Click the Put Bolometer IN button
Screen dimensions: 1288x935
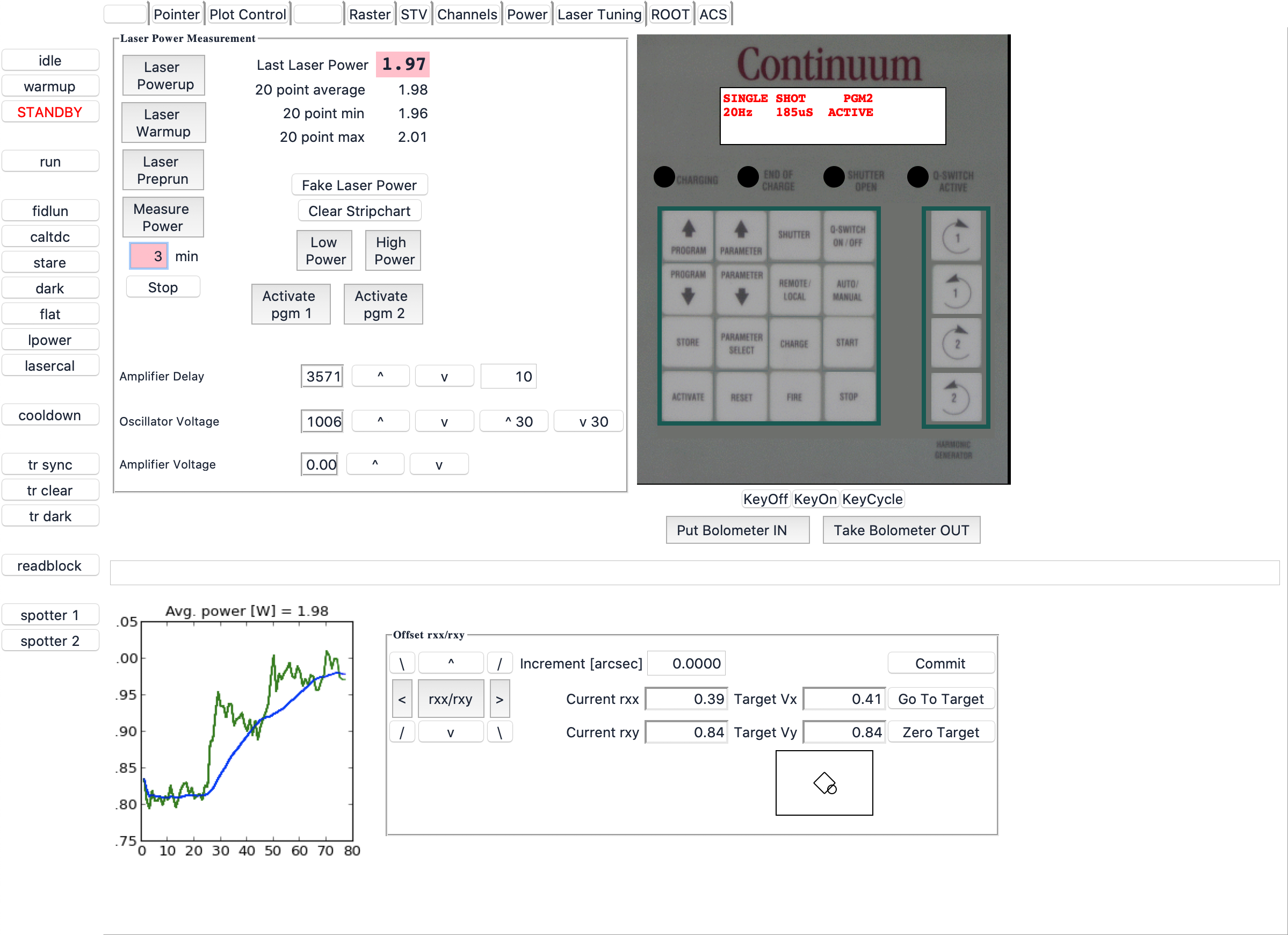point(737,530)
